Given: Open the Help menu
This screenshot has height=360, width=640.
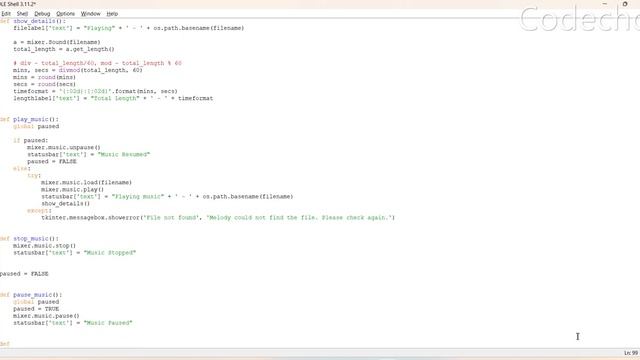Looking at the screenshot, I should pyautogui.click(x=112, y=13).
